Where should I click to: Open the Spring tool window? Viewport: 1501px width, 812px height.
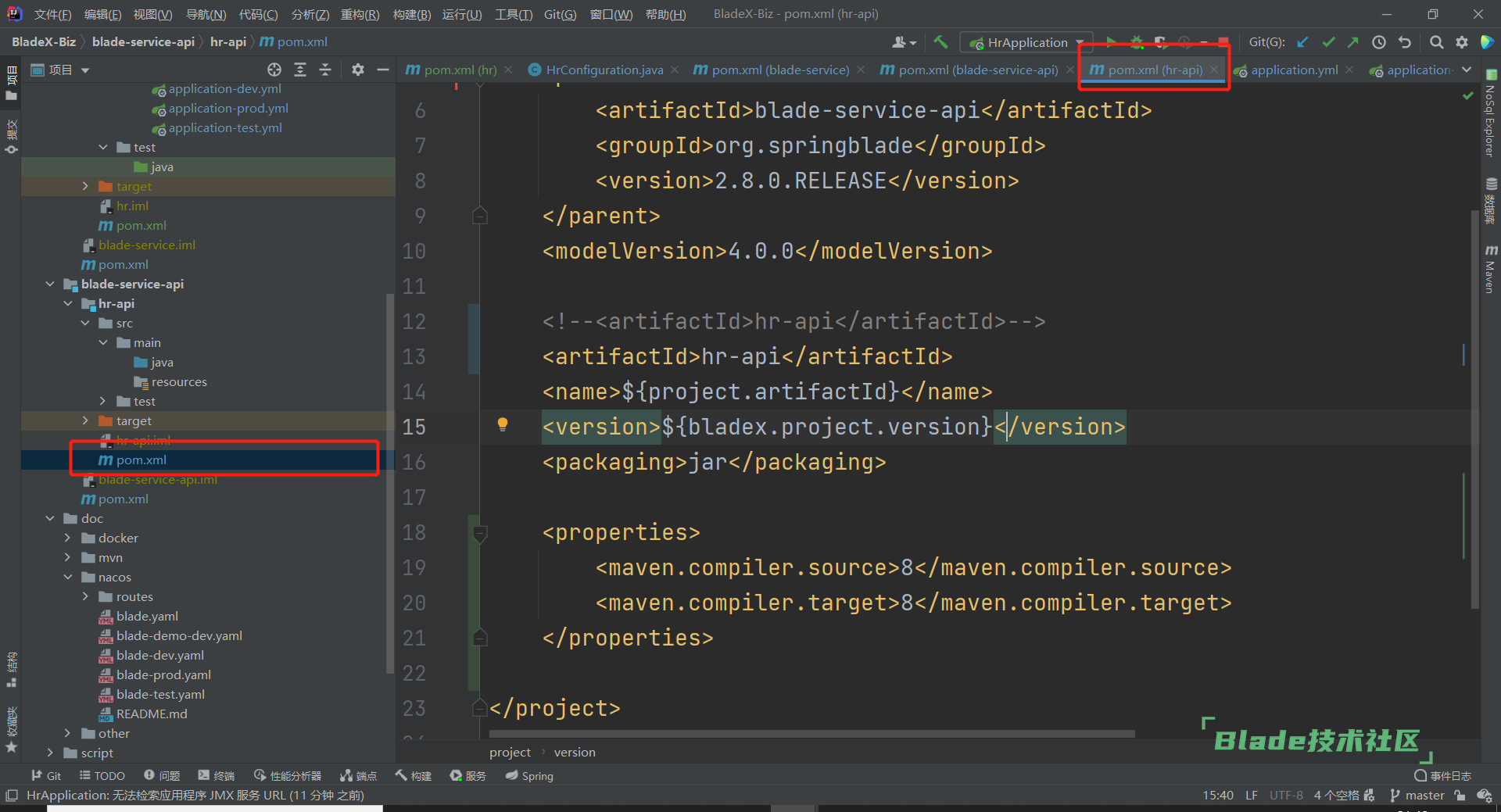[529, 776]
